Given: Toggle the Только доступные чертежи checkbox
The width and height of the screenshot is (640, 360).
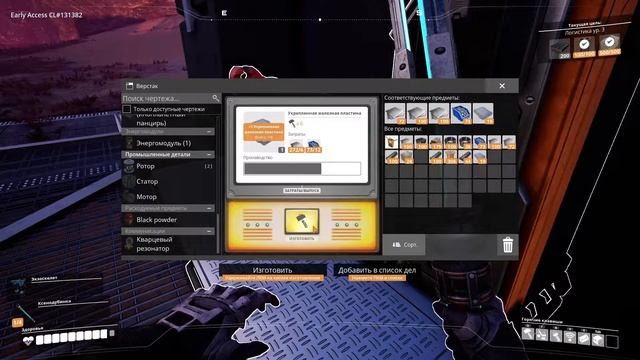Looking at the screenshot, I should [127, 109].
